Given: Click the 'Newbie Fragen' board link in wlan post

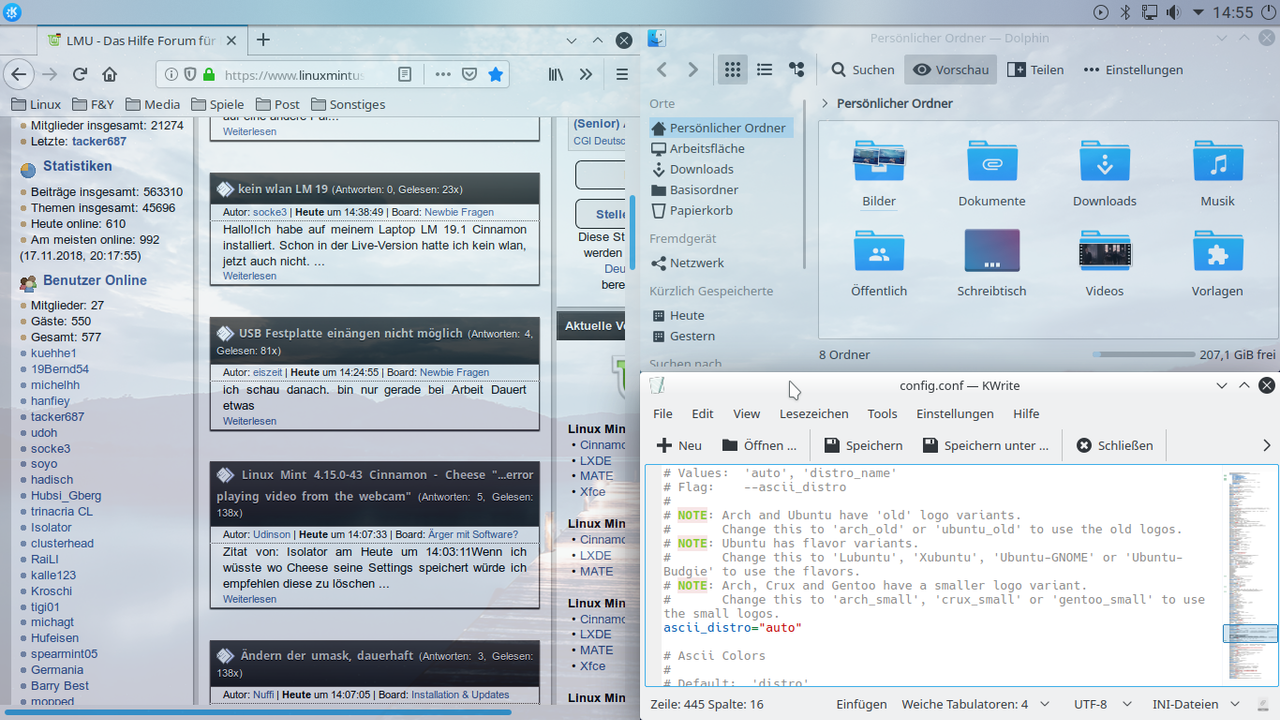Looking at the screenshot, I should click(x=459, y=212).
